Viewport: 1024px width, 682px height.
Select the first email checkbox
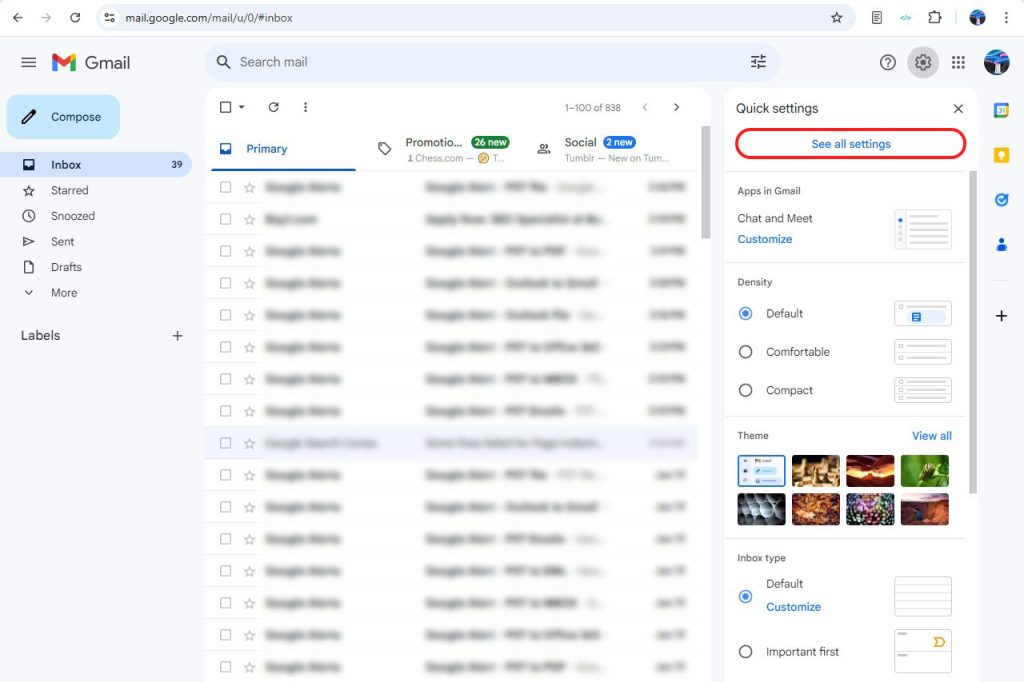225,187
